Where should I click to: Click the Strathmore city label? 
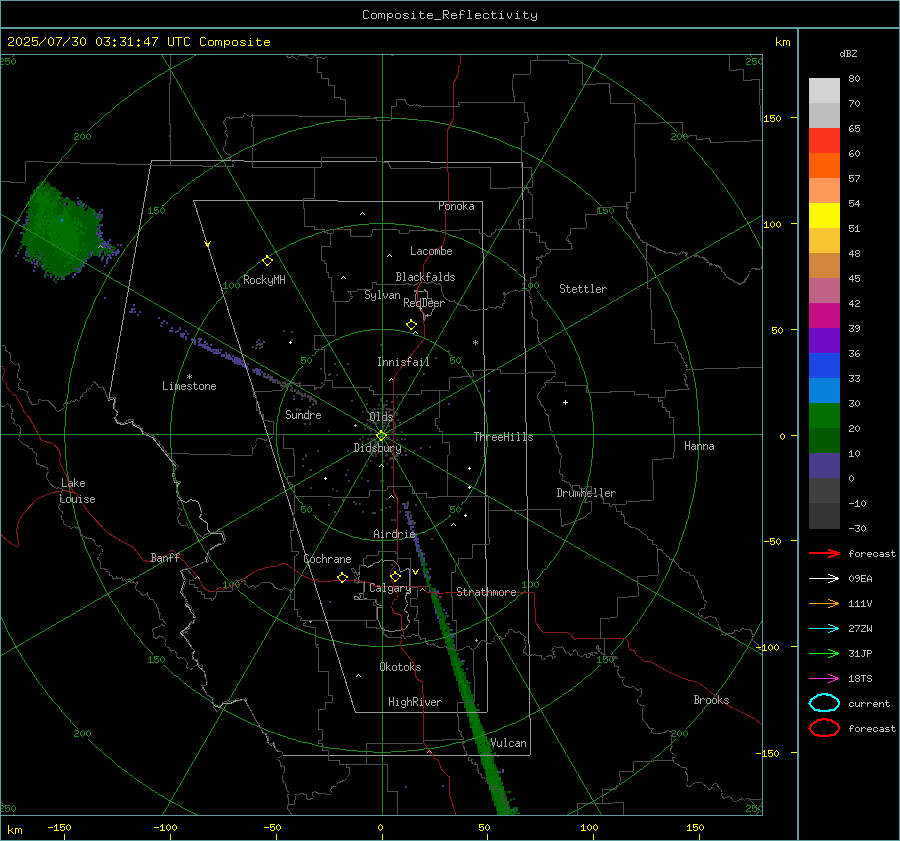point(486,592)
